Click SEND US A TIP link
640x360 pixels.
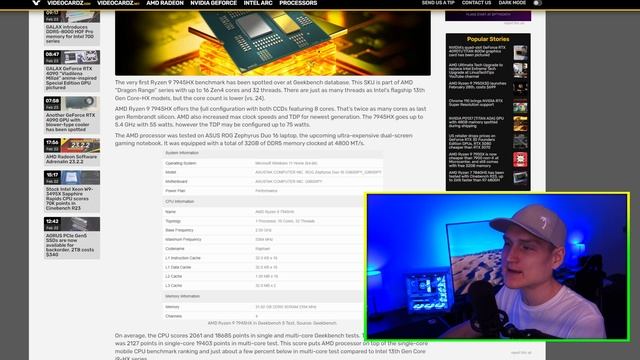coord(438,2)
